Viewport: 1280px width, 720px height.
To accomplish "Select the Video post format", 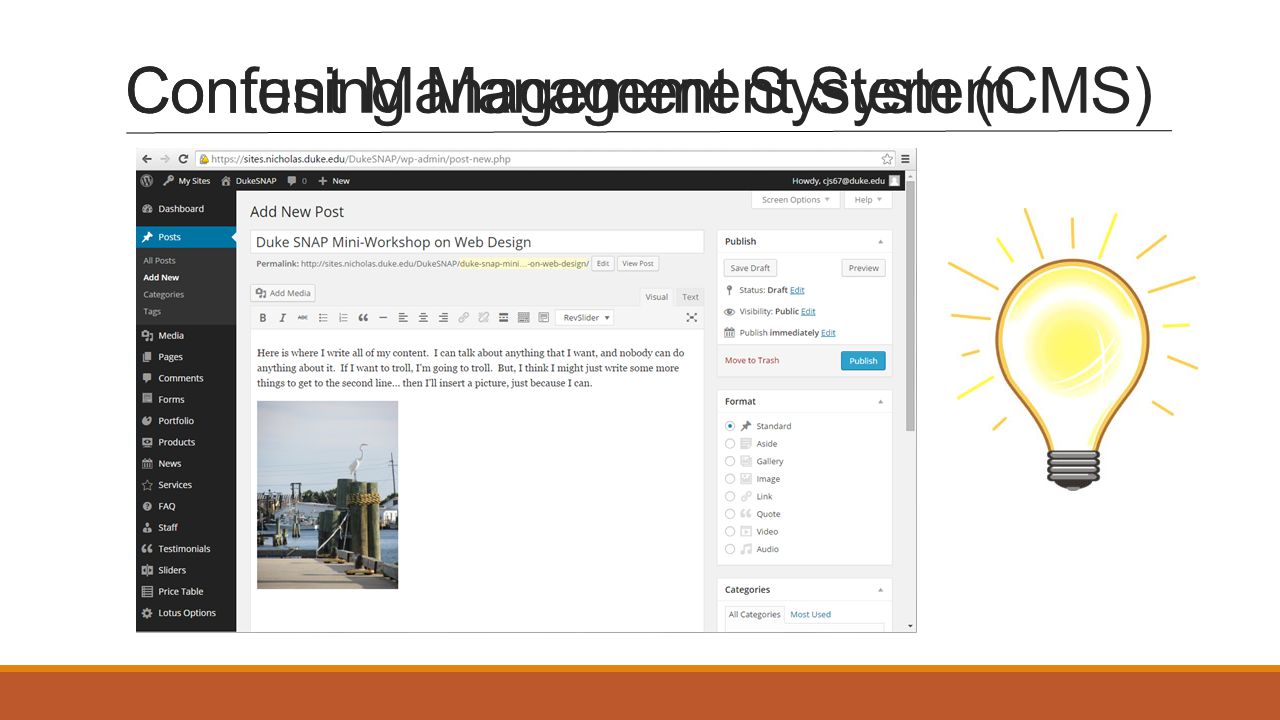I will (730, 531).
